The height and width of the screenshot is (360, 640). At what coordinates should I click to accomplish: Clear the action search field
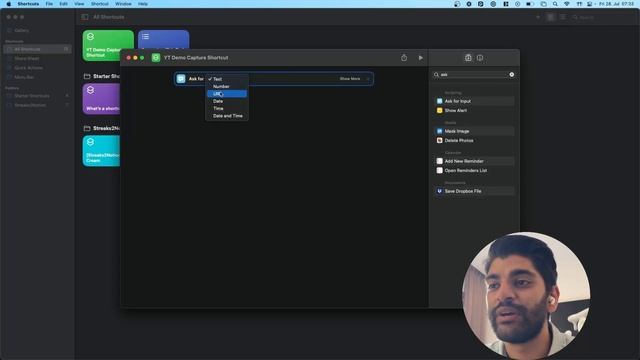pos(511,75)
